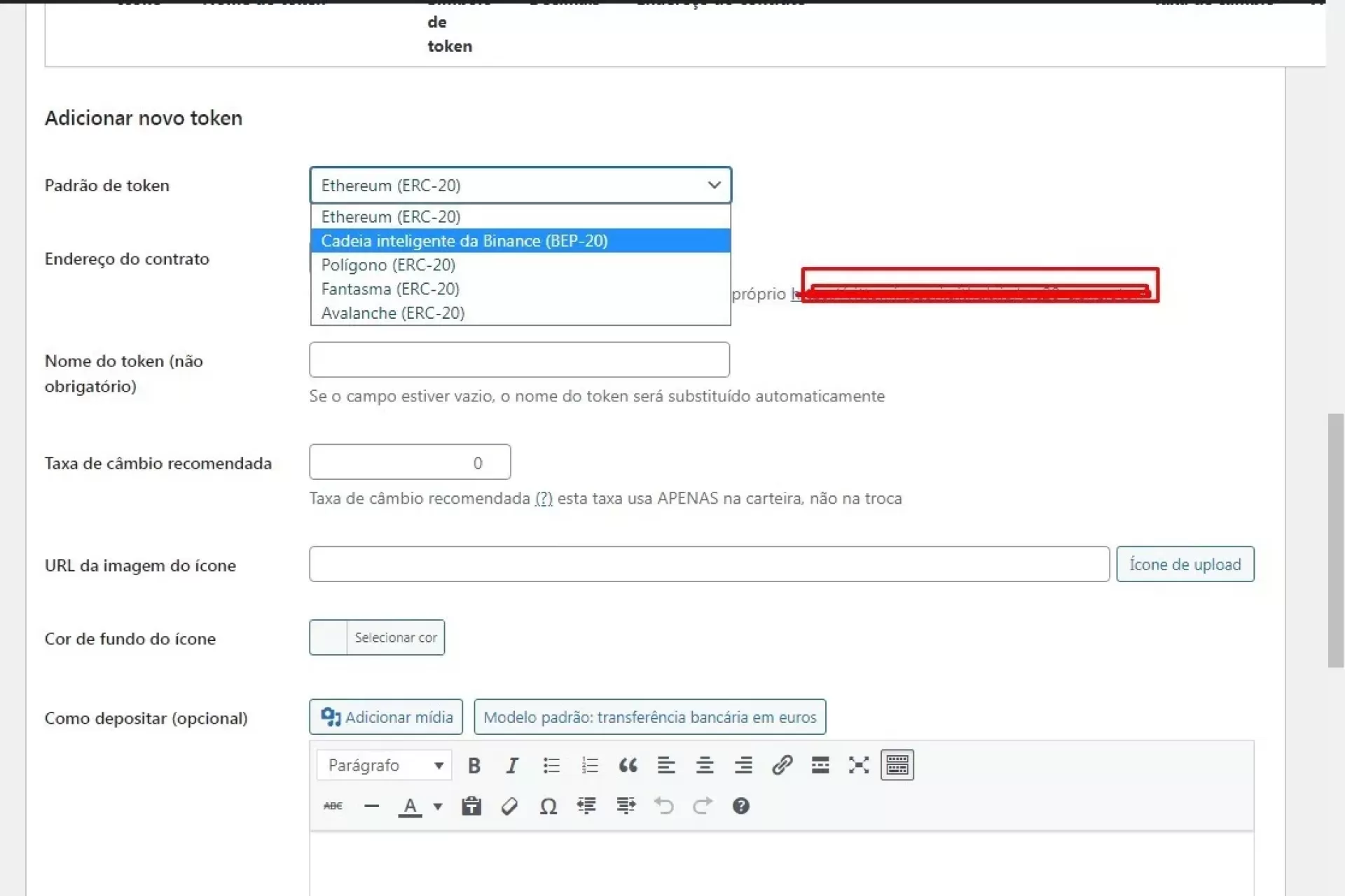Viewport: 1345px width, 896px height.
Task: Open the Padrão de token dropdown
Action: coord(520,186)
